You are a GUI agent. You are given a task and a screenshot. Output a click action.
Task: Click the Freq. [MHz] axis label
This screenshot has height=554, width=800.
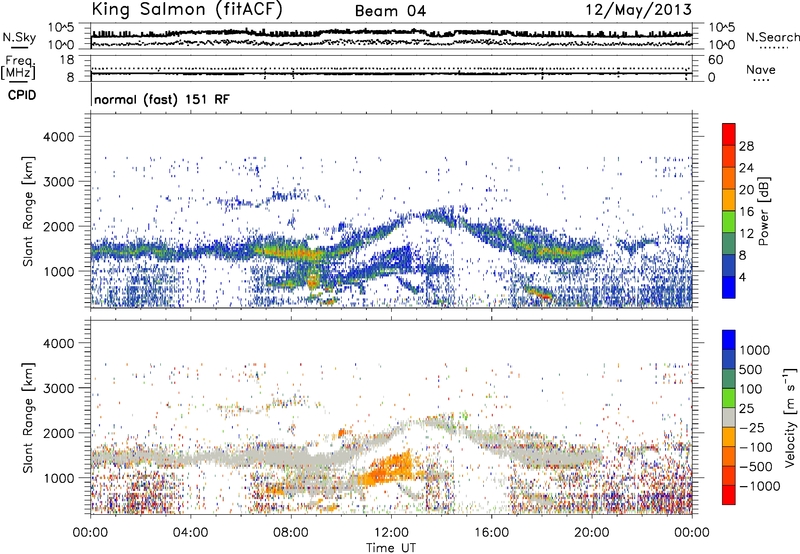[18, 67]
